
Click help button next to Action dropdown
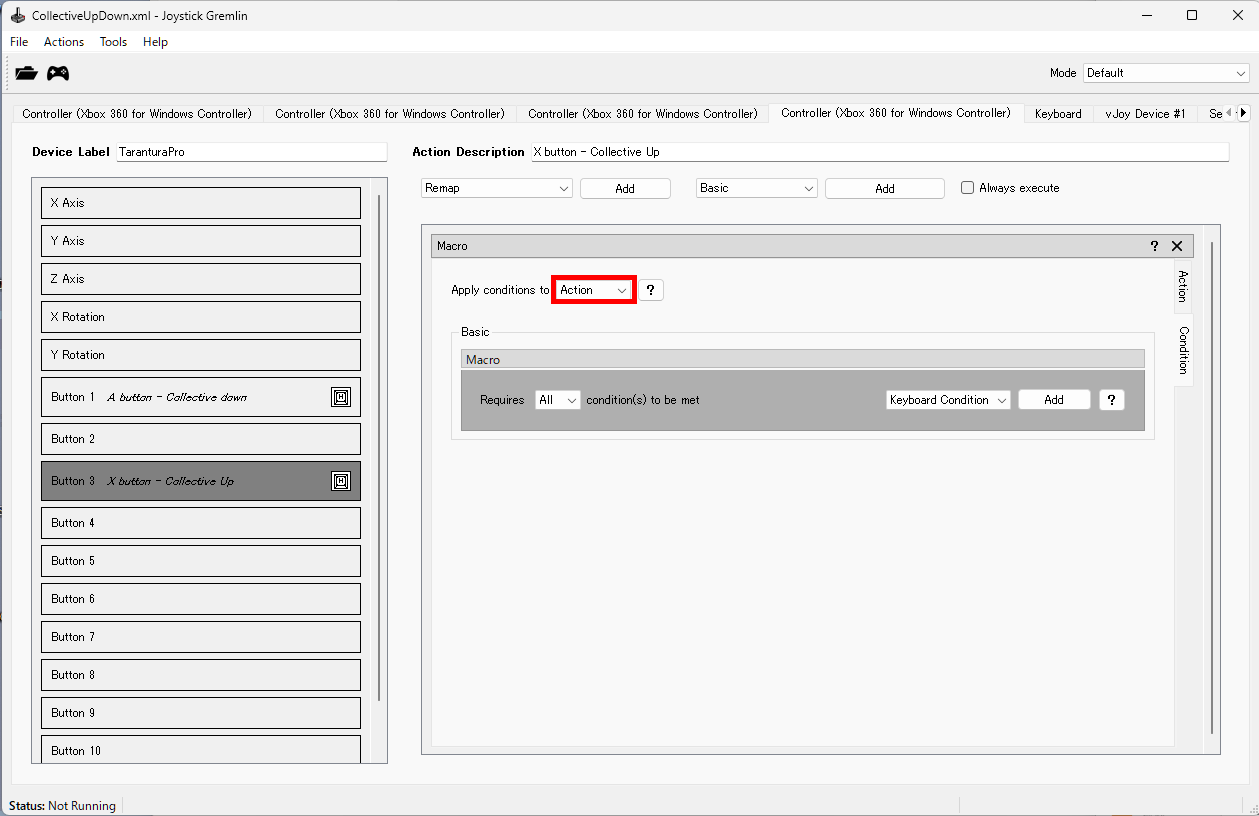[x=650, y=290]
